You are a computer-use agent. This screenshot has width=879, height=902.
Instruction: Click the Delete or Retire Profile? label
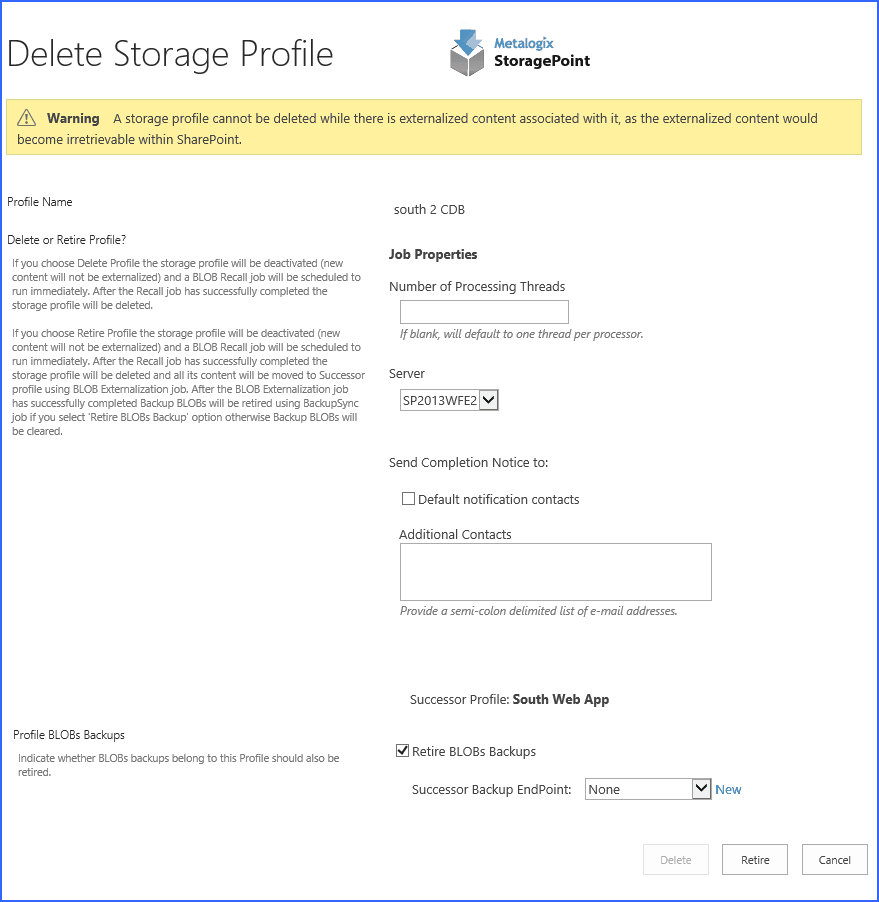67,239
